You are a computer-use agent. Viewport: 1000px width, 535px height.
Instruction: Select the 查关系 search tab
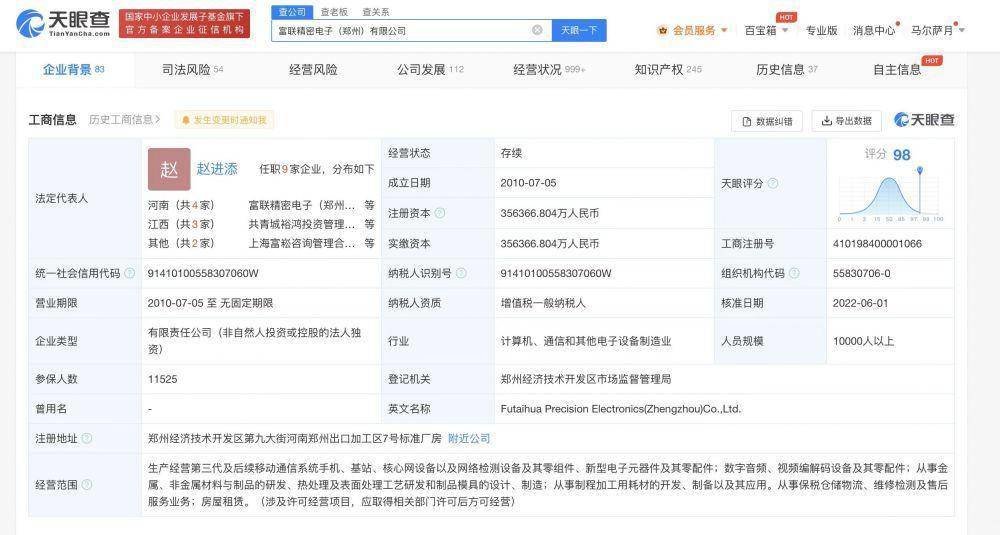coord(376,11)
